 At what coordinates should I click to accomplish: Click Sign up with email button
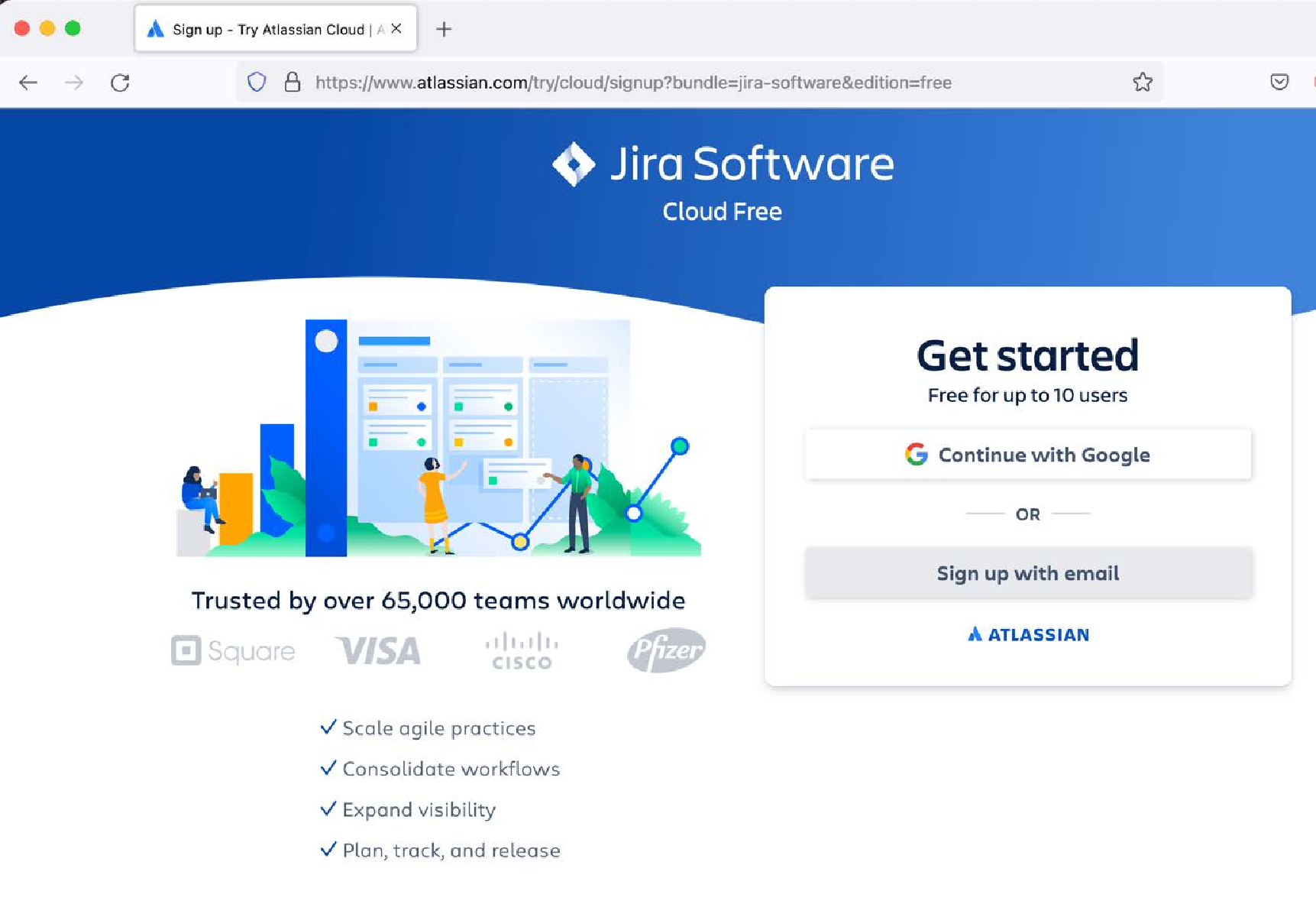pos(1028,573)
